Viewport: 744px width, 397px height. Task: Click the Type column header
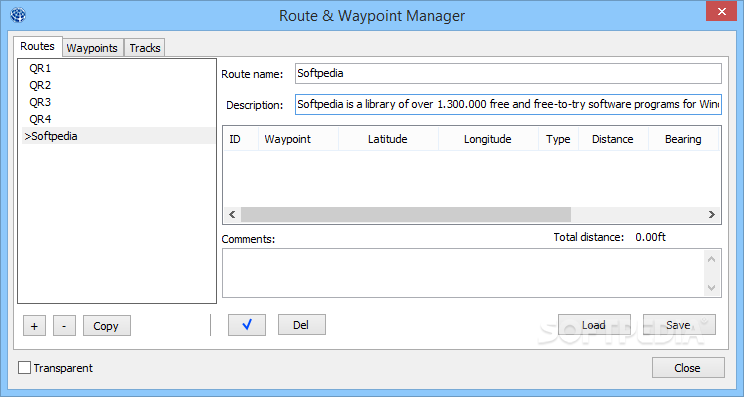558,139
